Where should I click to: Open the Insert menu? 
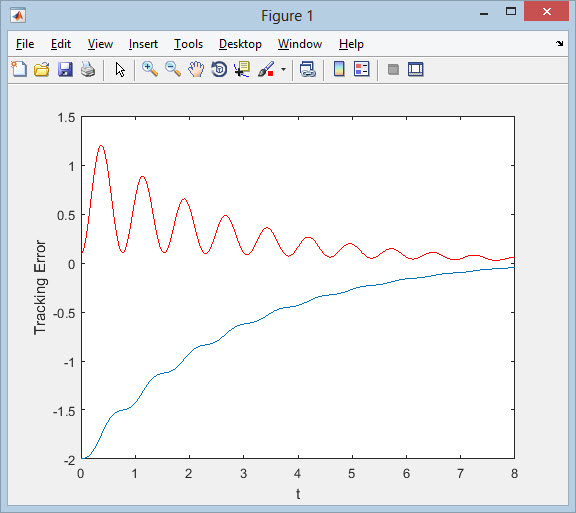coord(143,44)
